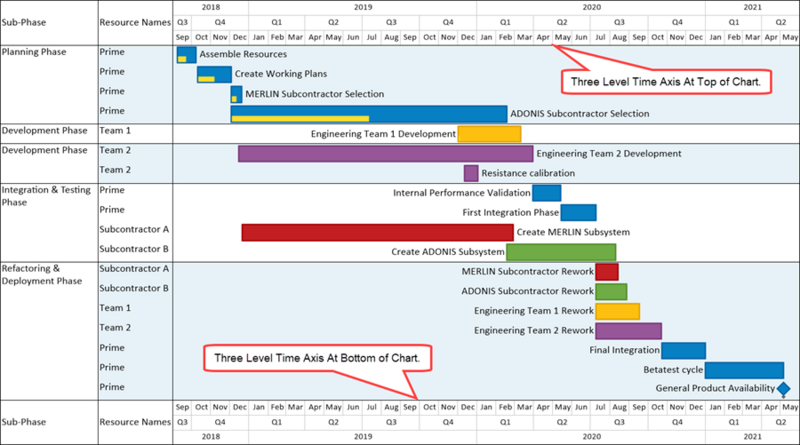This screenshot has width=800, height=445.
Task: Select the Internal Performance Validation bar
Action: tap(547, 193)
